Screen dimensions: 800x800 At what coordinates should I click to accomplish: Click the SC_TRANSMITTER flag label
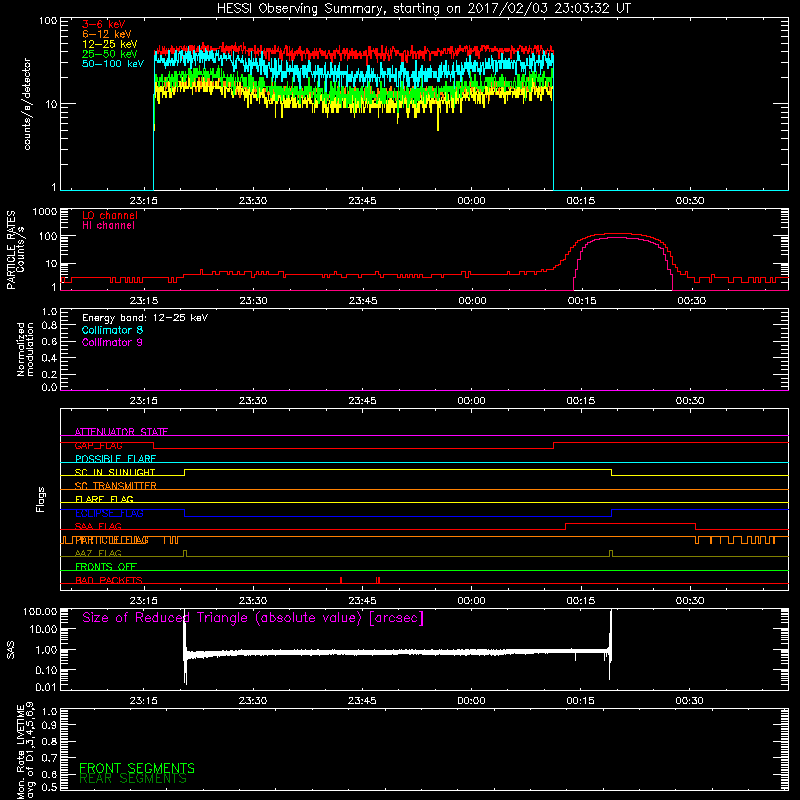pyautogui.click(x=116, y=486)
